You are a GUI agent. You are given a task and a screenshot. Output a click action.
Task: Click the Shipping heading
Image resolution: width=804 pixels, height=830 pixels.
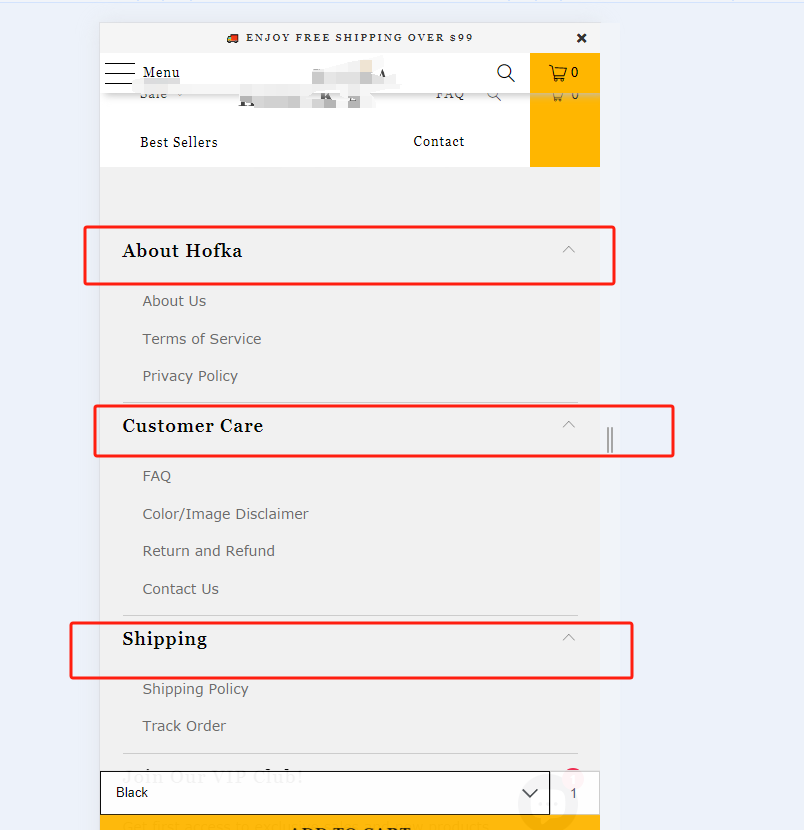(x=165, y=639)
